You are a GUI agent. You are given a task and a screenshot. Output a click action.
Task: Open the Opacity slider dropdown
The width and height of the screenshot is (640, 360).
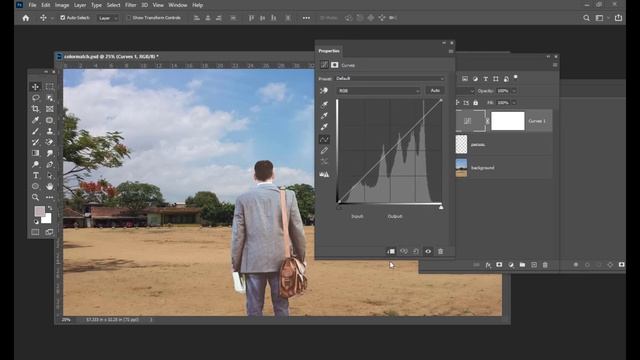pos(514,91)
